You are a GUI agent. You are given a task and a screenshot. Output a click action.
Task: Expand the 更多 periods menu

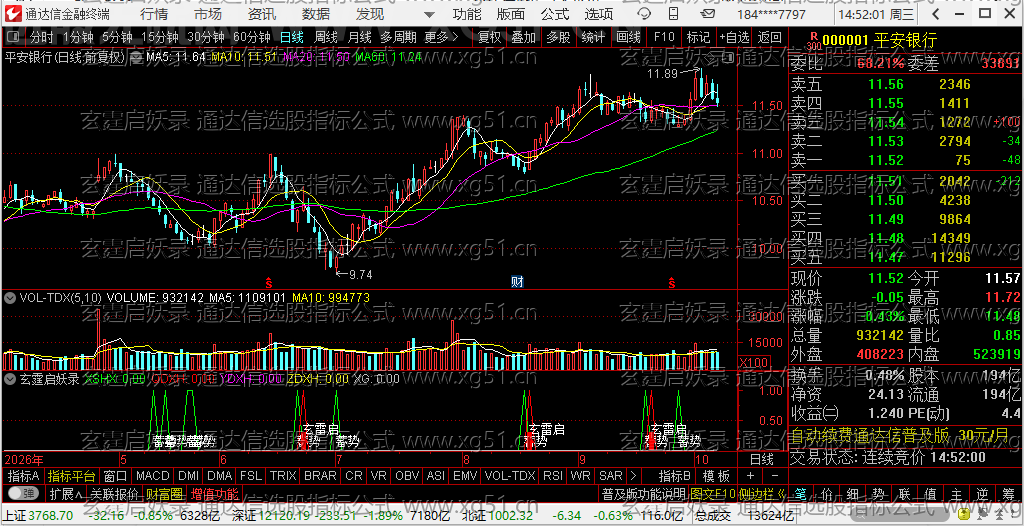click(x=441, y=37)
